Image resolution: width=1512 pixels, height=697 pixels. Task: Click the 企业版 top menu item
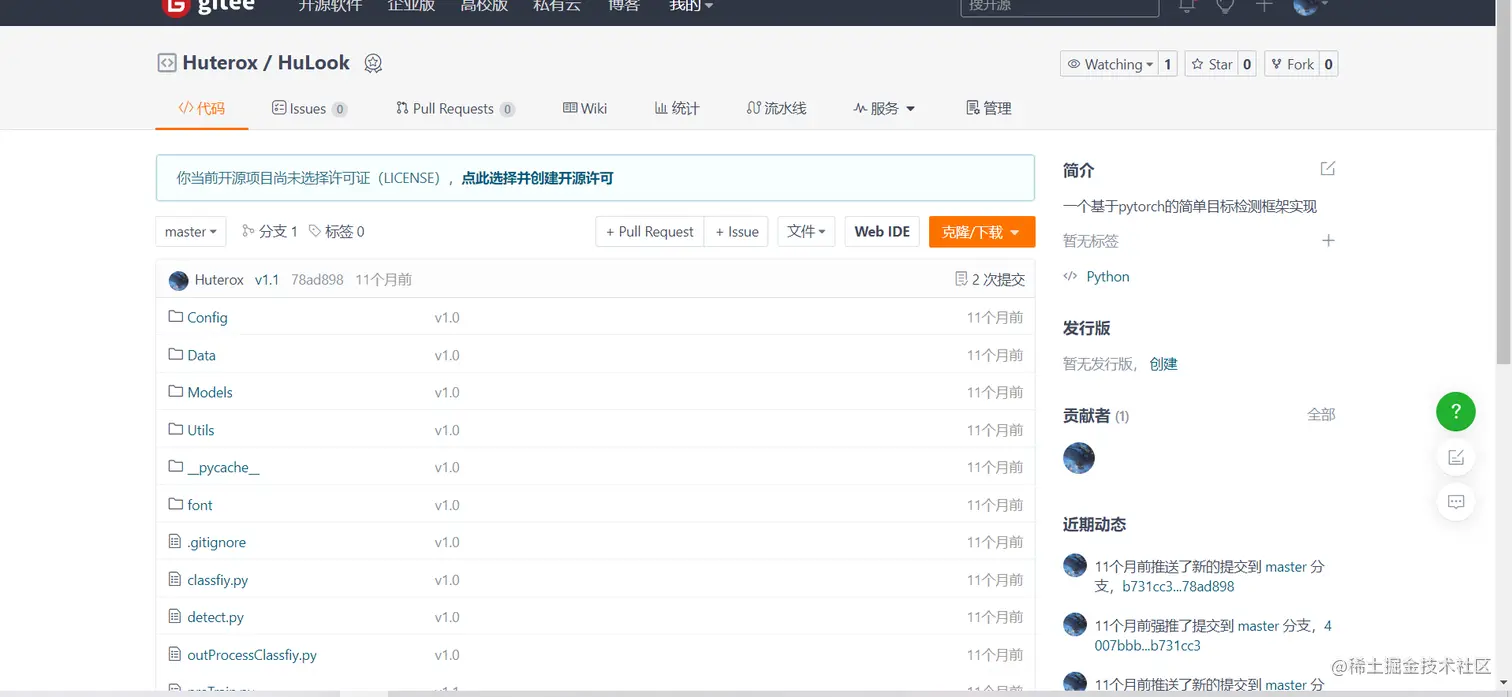411,6
